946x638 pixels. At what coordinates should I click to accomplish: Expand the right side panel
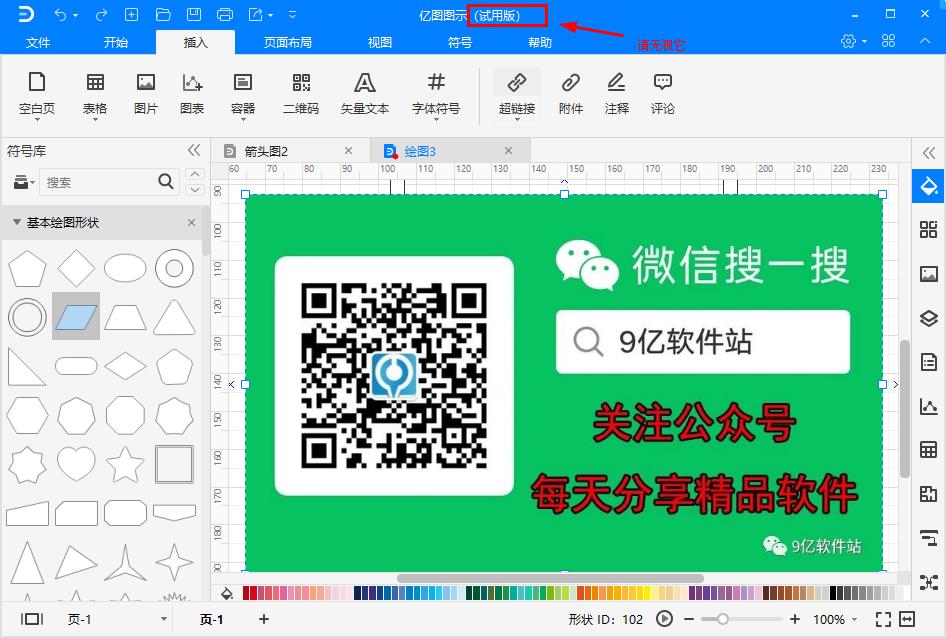[x=929, y=153]
